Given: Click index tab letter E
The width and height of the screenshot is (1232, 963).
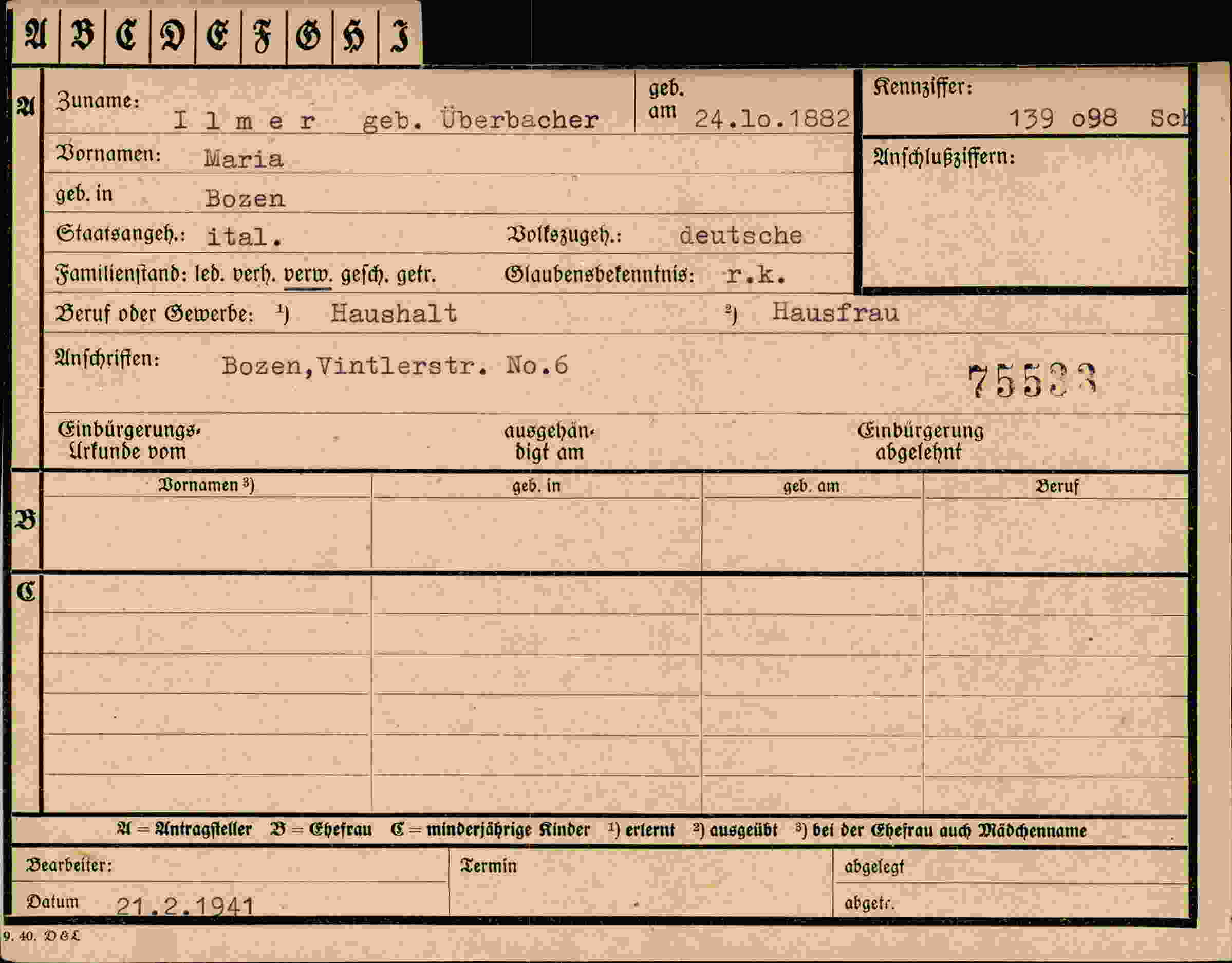Looking at the screenshot, I should coord(218,34).
